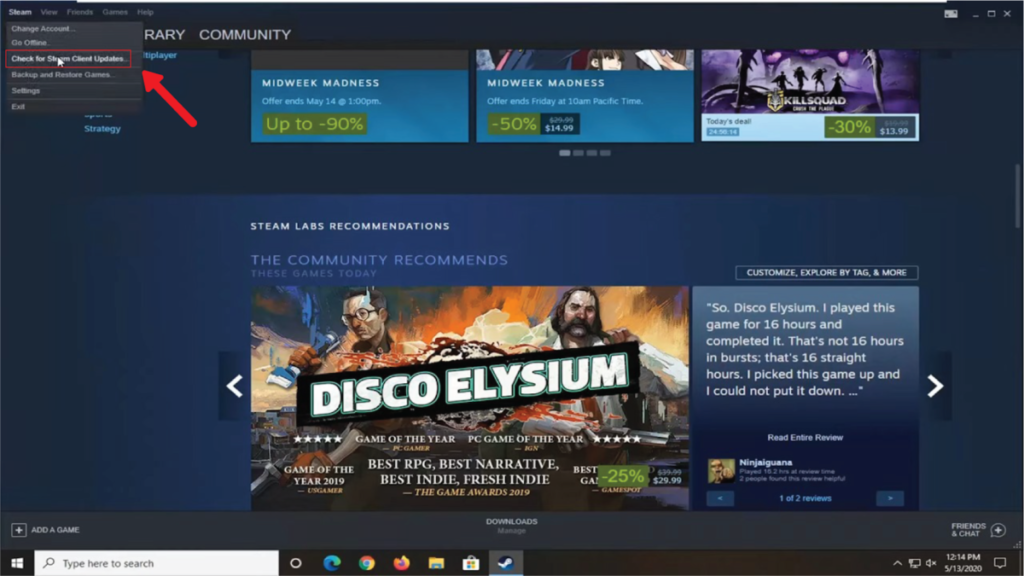Image resolution: width=1024 pixels, height=576 pixels.
Task: Click the muted volume tray icon
Action: pyautogui.click(x=931, y=563)
